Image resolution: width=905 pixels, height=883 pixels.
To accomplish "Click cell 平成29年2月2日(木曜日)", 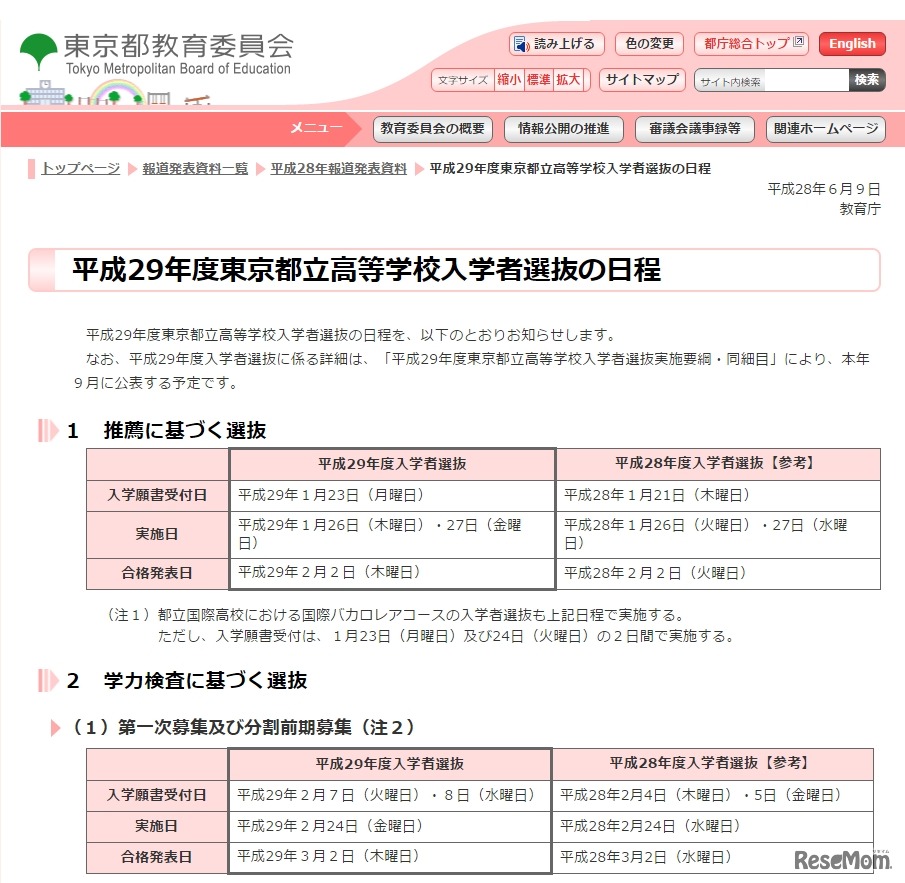I will pos(392,573).
